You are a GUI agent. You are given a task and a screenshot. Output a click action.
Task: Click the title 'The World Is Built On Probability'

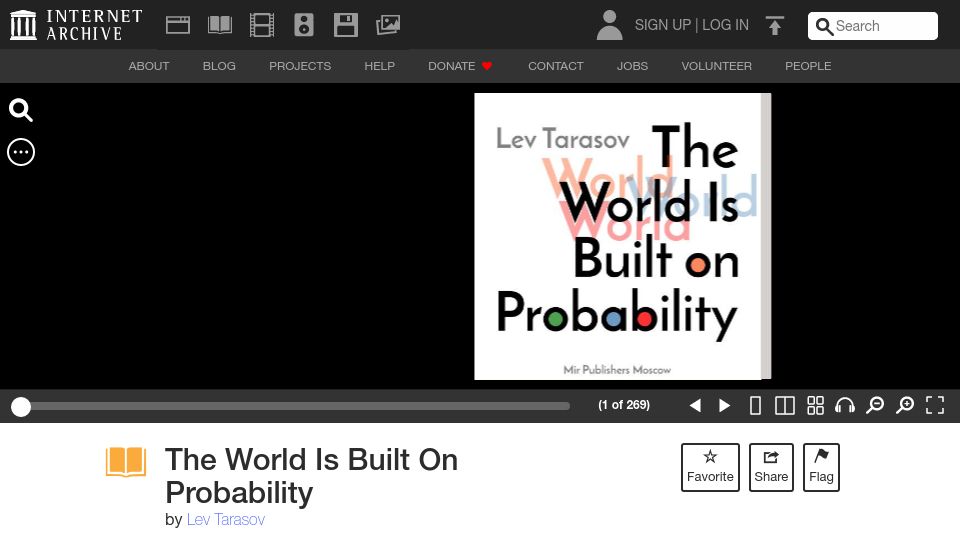(312, 476)
